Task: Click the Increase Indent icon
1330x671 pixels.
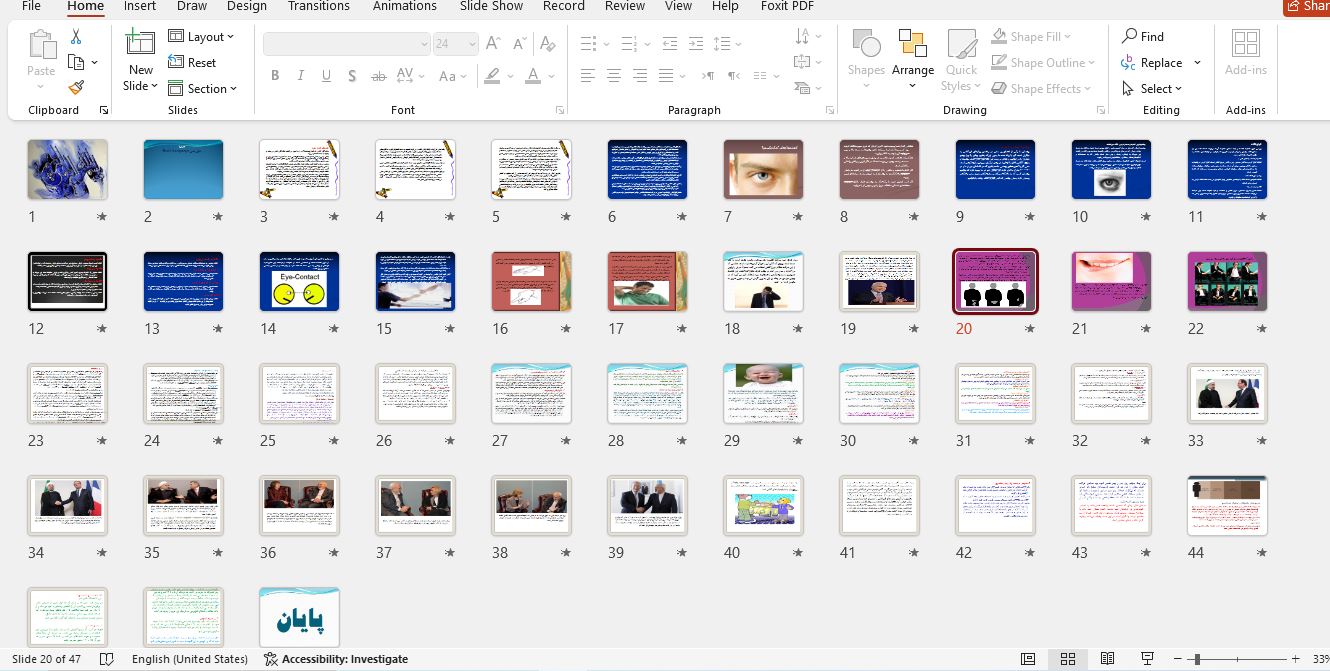Action: pyautogui.click(x=695, y=43)
